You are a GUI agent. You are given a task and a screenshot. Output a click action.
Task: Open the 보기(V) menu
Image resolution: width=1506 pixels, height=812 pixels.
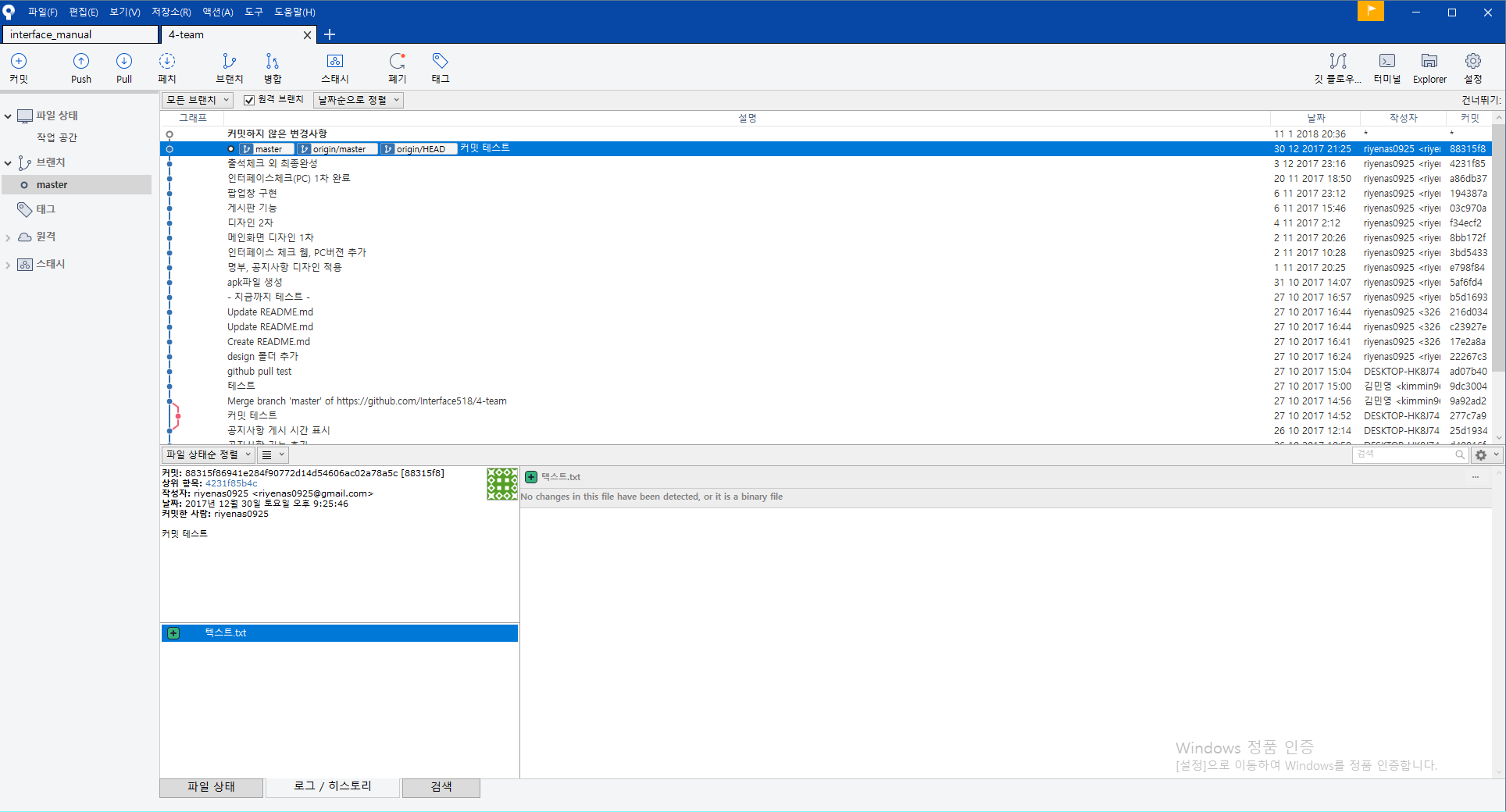125,12
